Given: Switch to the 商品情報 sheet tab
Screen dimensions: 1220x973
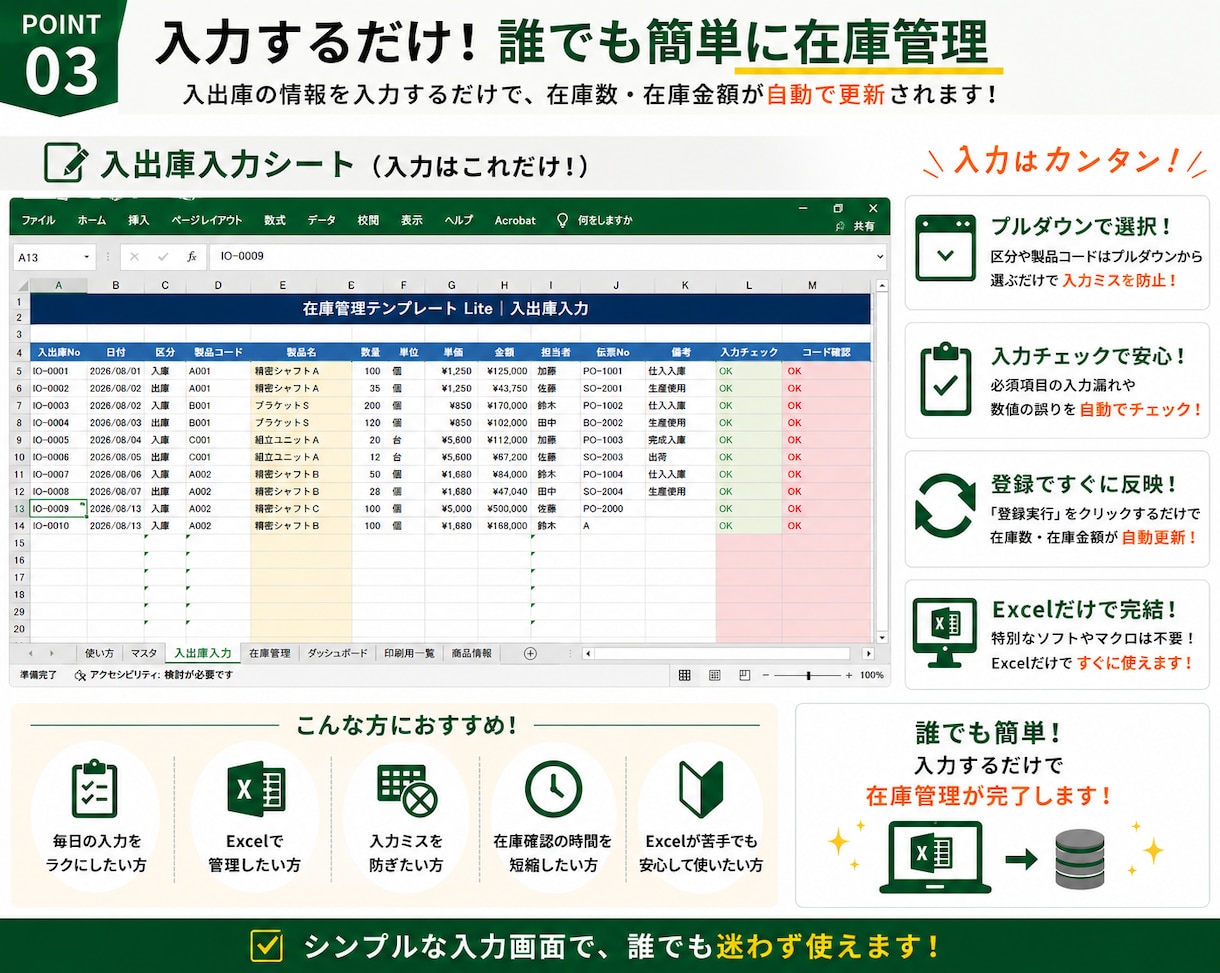Looking at the screenshot, I should [x=471, y=653].
